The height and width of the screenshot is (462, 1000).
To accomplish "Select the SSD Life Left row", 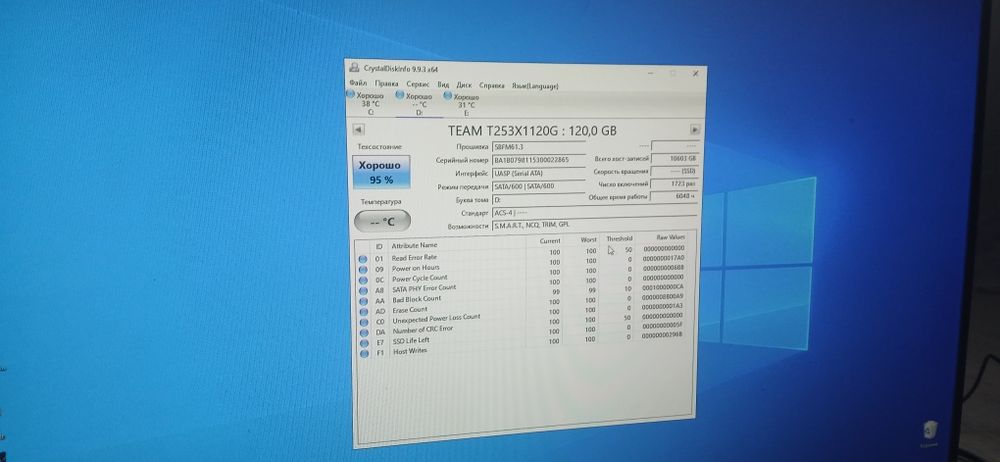I will pos(522,334).
